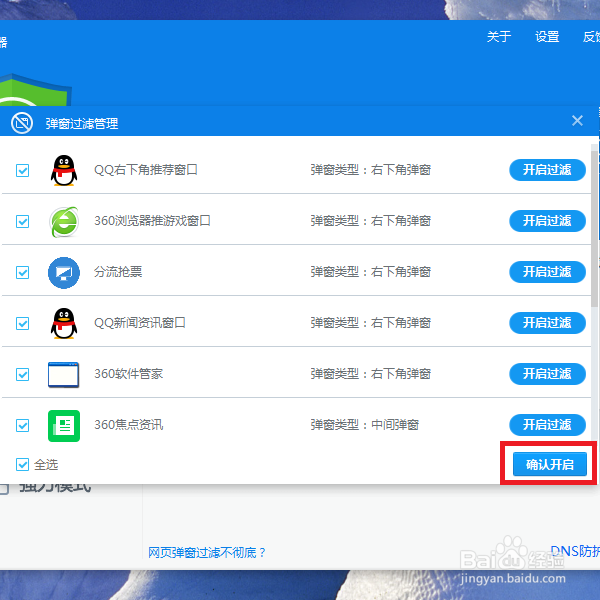
Task: Open the 反馈 menu in the header
Action: tap(591, 37)
